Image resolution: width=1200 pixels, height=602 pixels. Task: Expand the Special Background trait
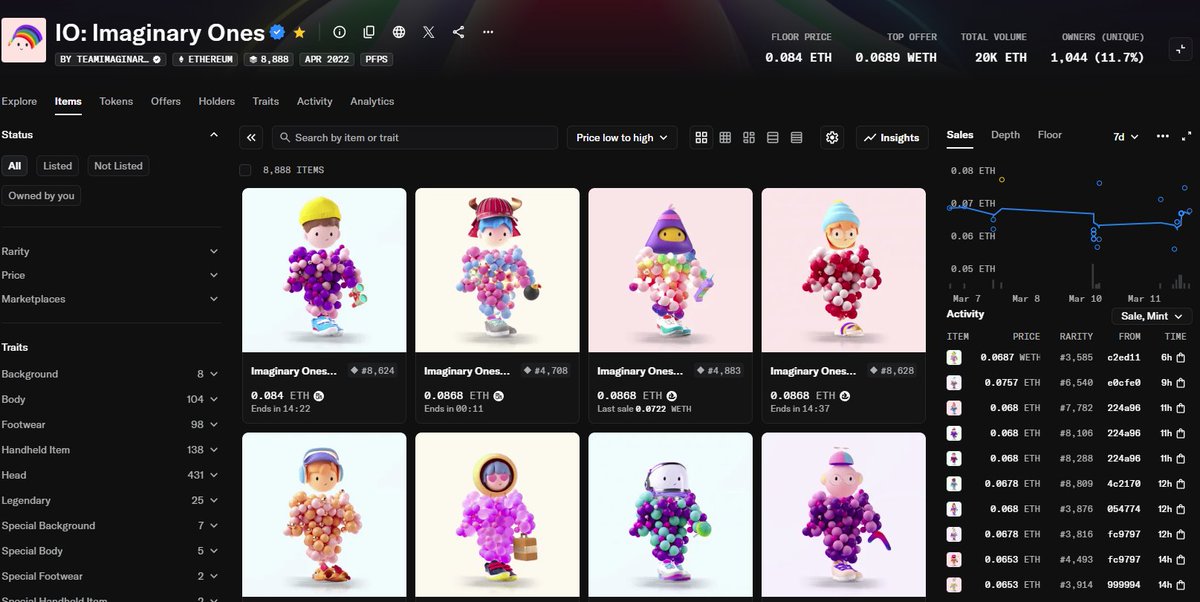click(110, 526)
